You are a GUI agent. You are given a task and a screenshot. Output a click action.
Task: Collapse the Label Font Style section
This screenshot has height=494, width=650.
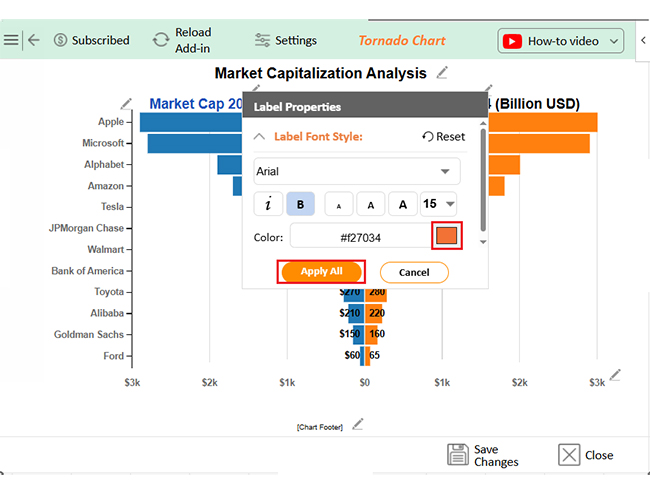point(260,136)
